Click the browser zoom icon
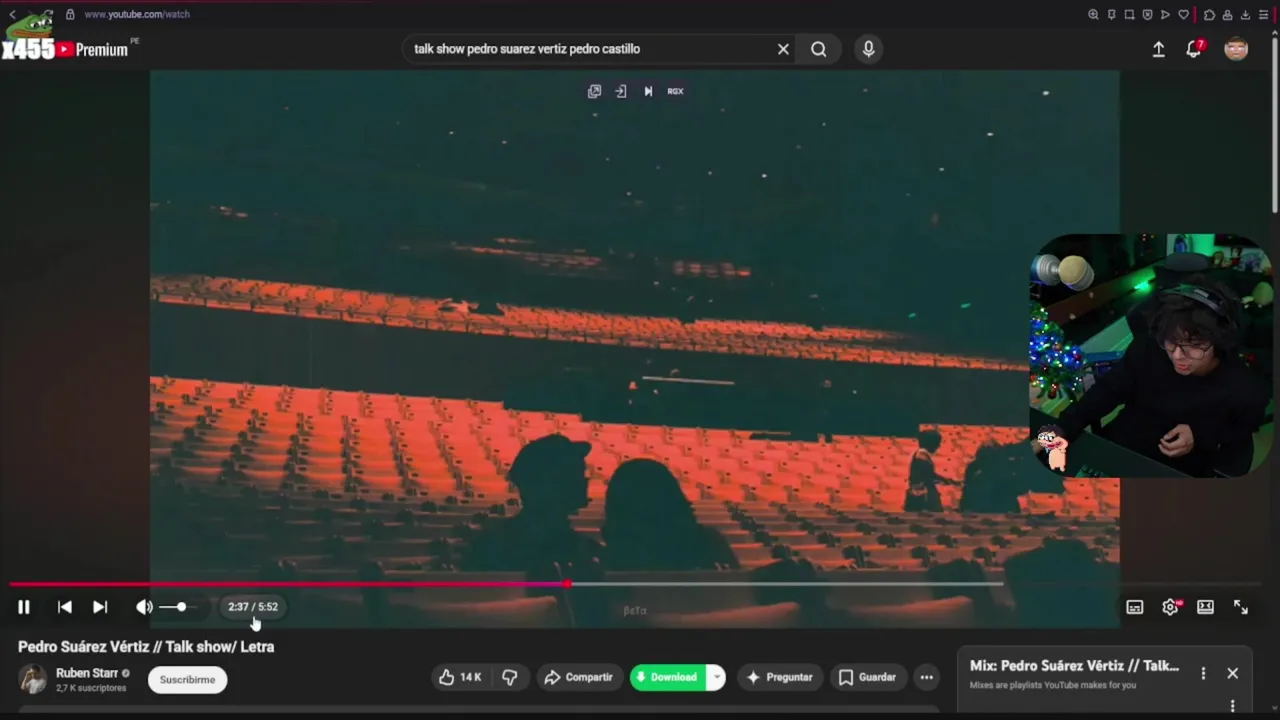 tap(1093, 14)
